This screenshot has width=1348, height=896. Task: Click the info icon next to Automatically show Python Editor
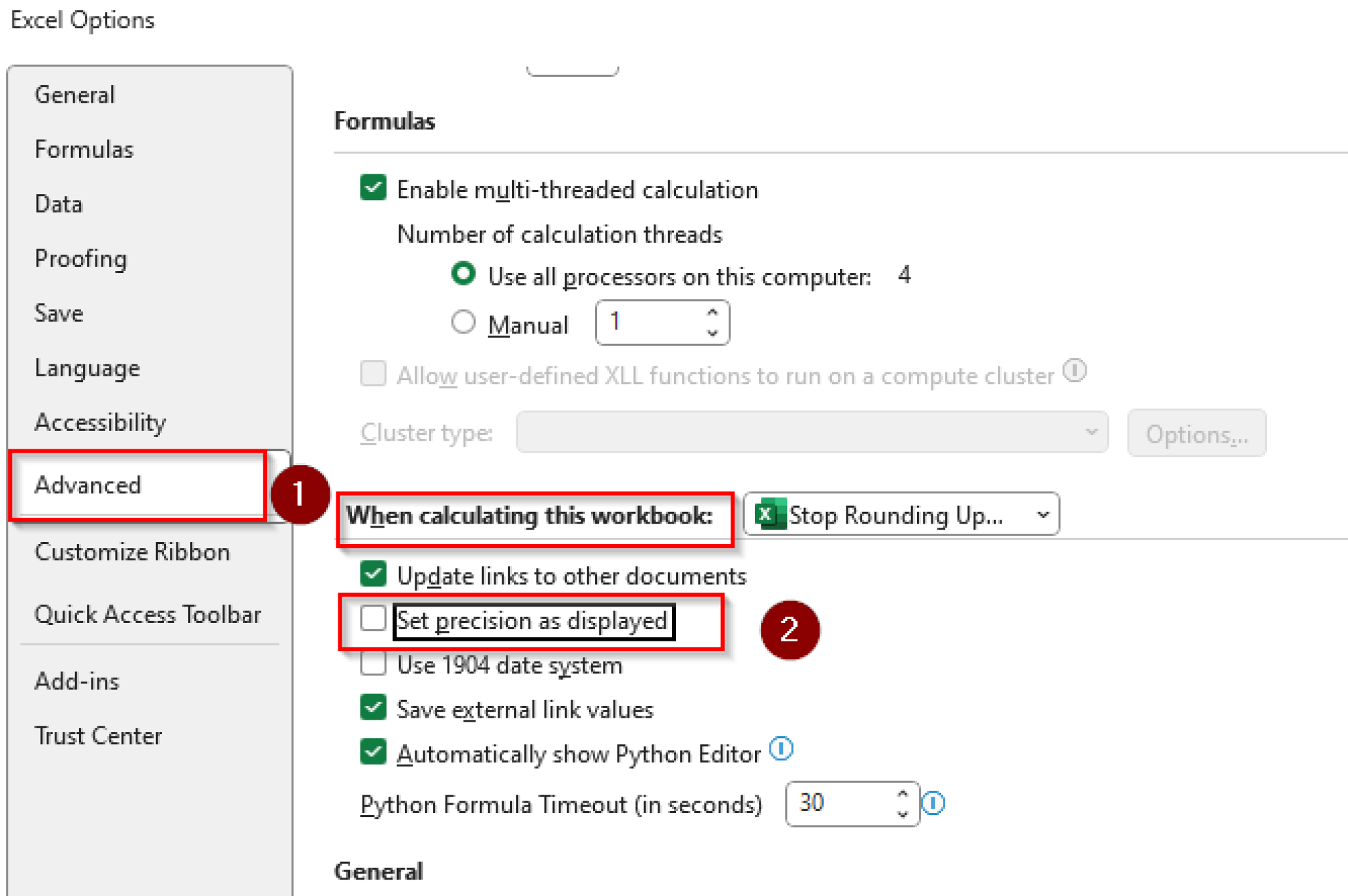point(781,749)
